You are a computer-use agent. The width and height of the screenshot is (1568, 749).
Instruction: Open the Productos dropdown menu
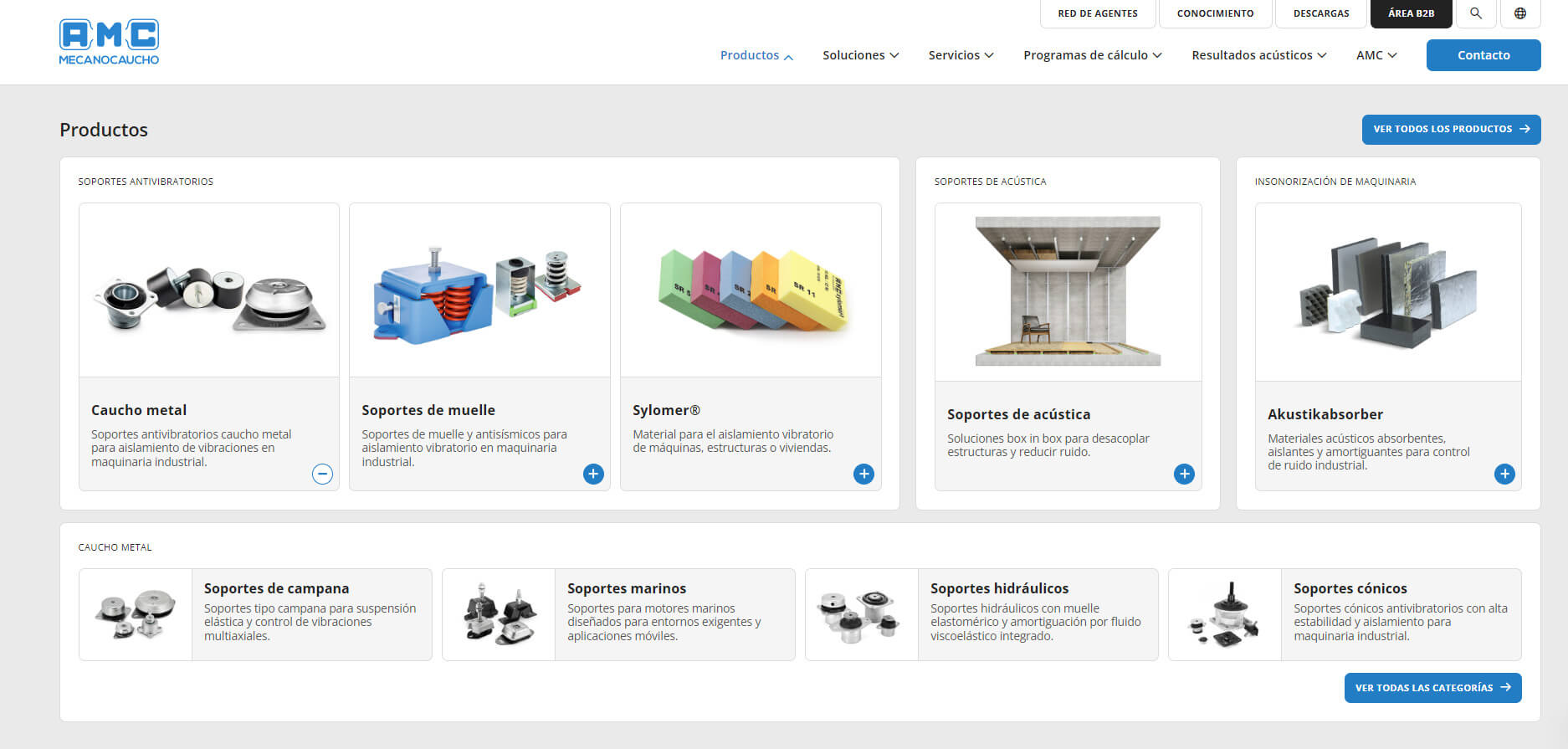coord(756,55)
